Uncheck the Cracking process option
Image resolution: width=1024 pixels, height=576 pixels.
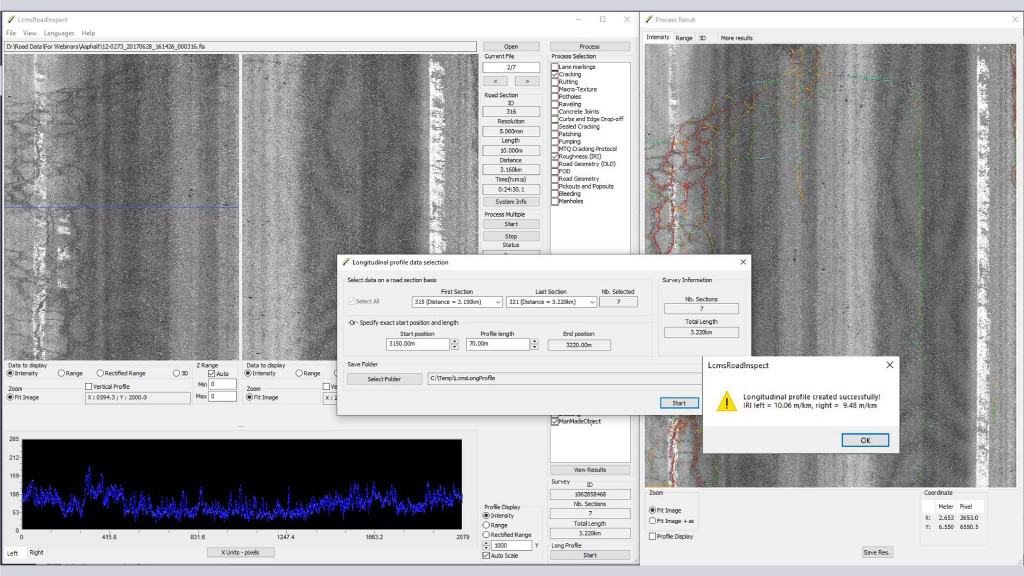pos(555,74)
